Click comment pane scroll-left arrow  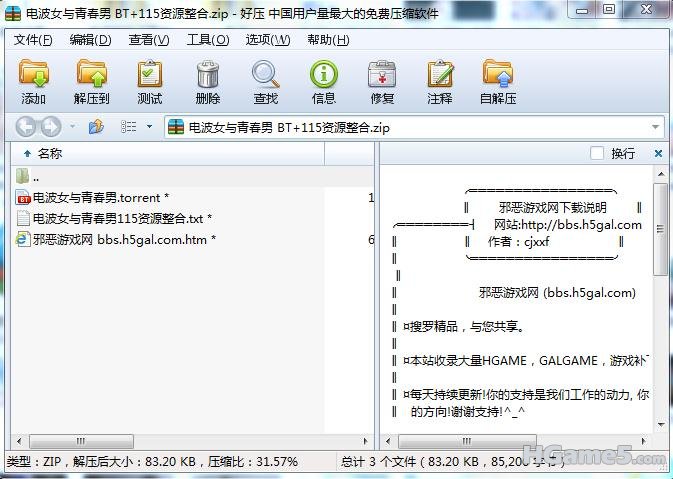(x=388, y=441)
